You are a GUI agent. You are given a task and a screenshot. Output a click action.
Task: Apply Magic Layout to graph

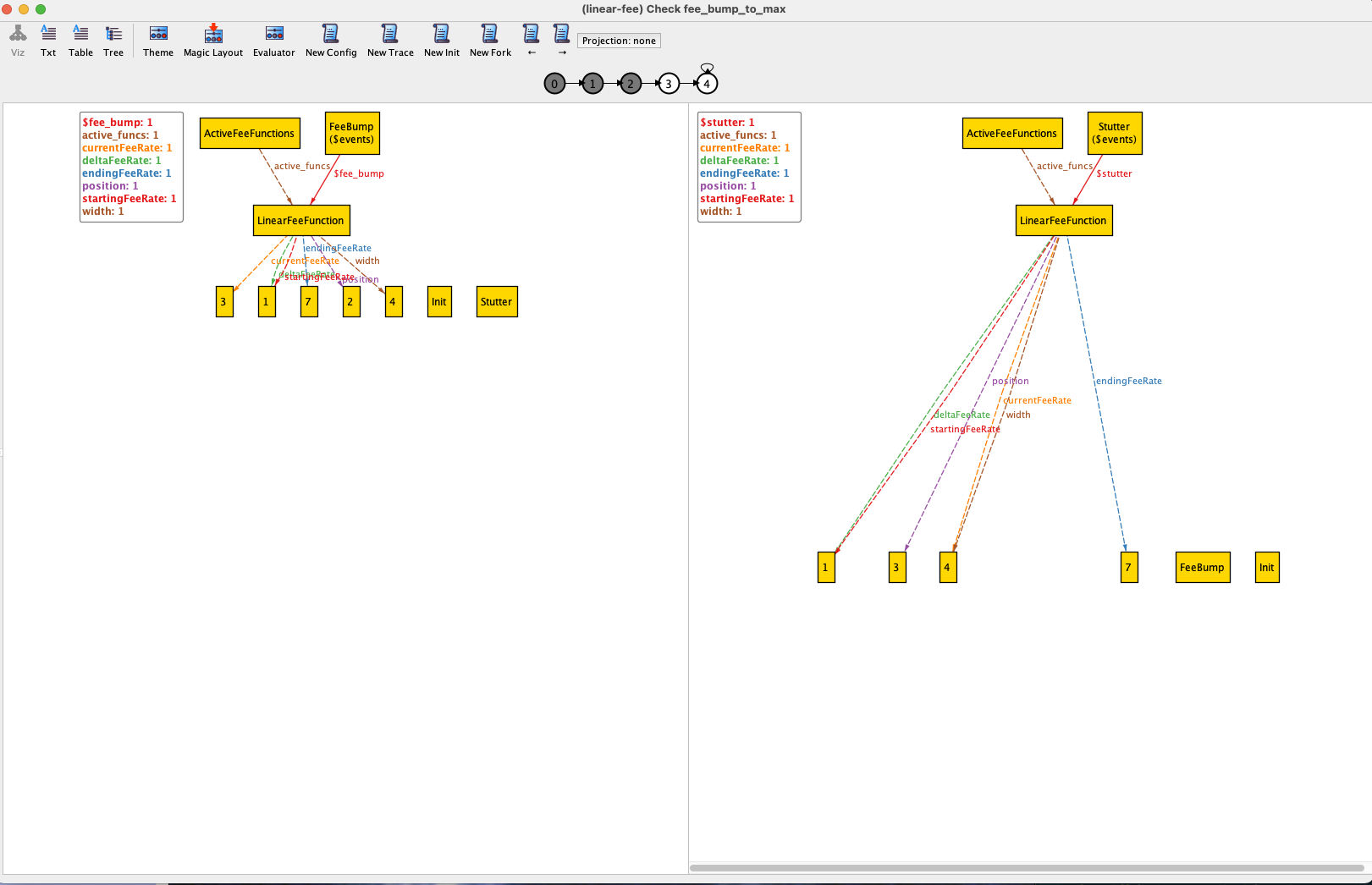(x=213, y=40)
